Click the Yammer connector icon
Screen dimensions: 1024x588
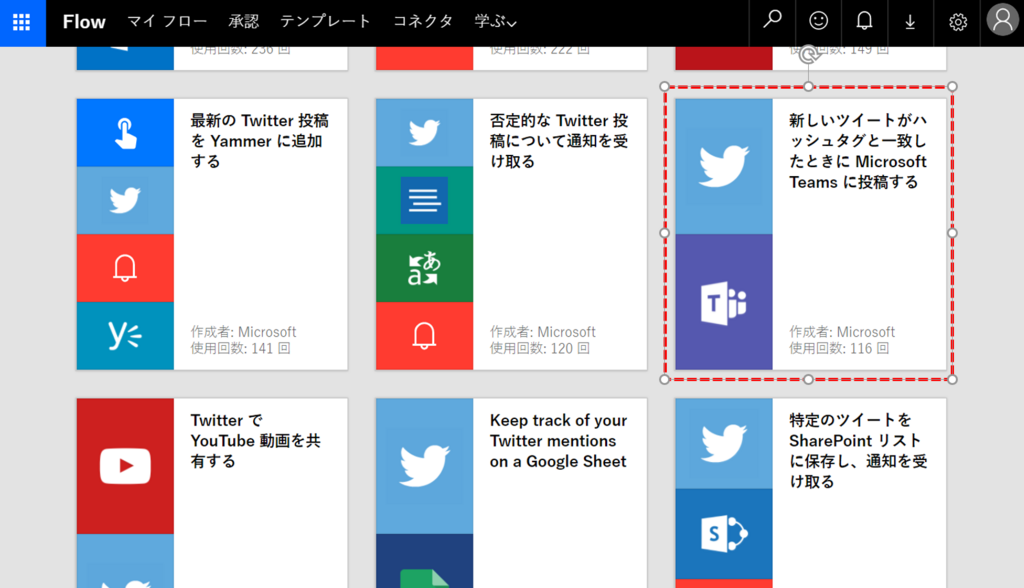click(x=124, y=336)
